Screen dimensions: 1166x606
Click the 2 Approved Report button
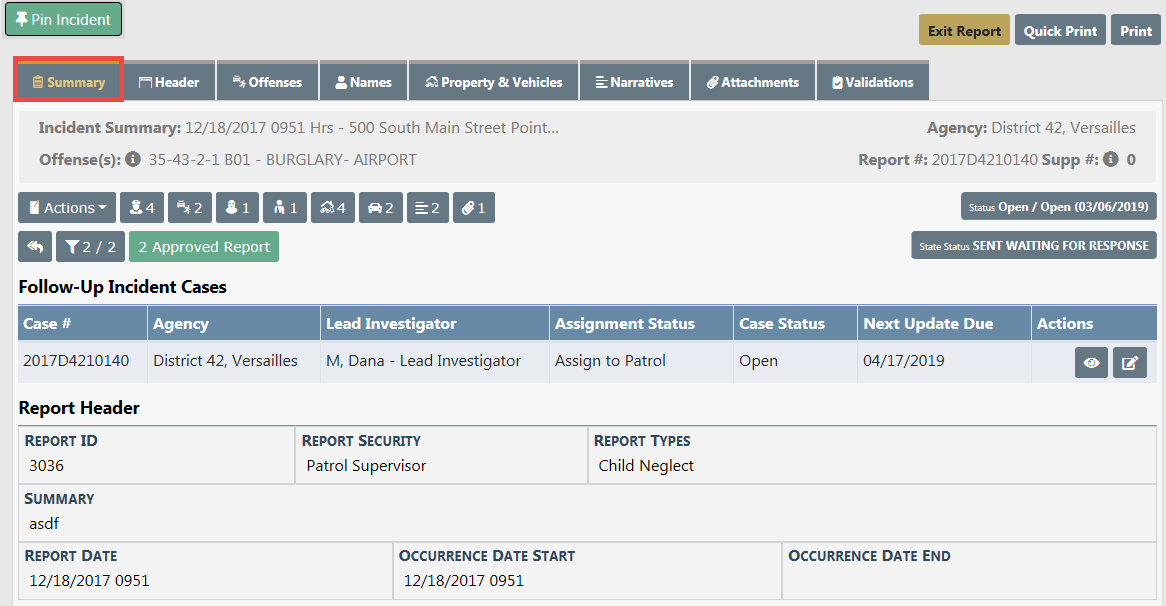(x=204, y=247)
